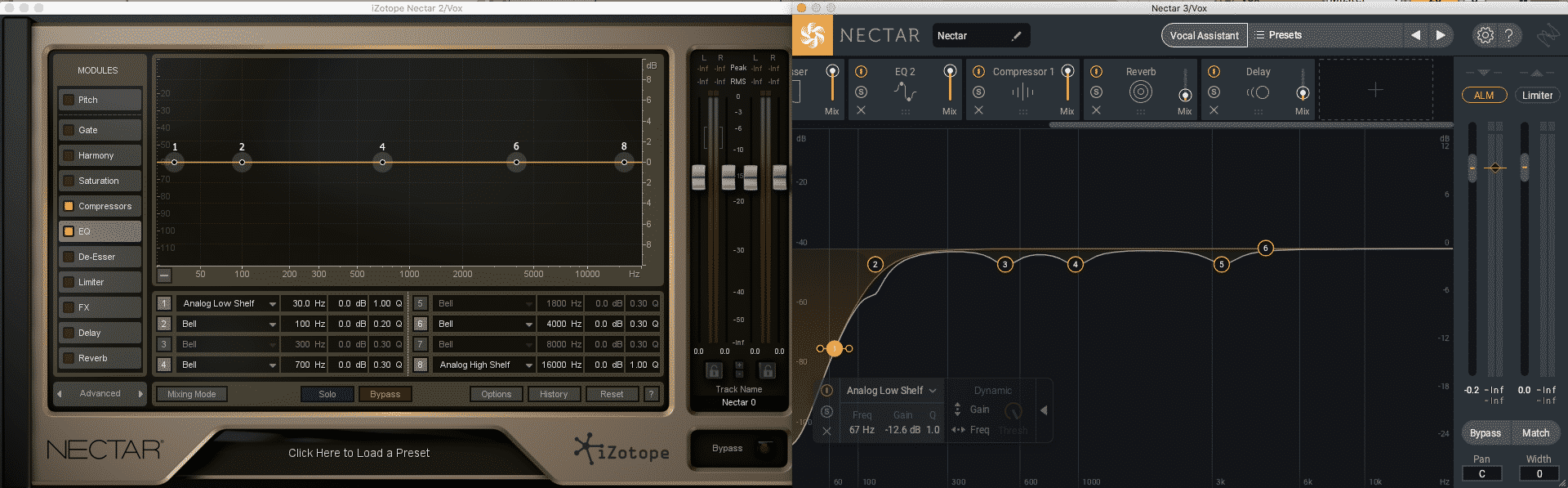Add a new module with the plus slot
The image size is (1568, 488).
(1375, 89)
